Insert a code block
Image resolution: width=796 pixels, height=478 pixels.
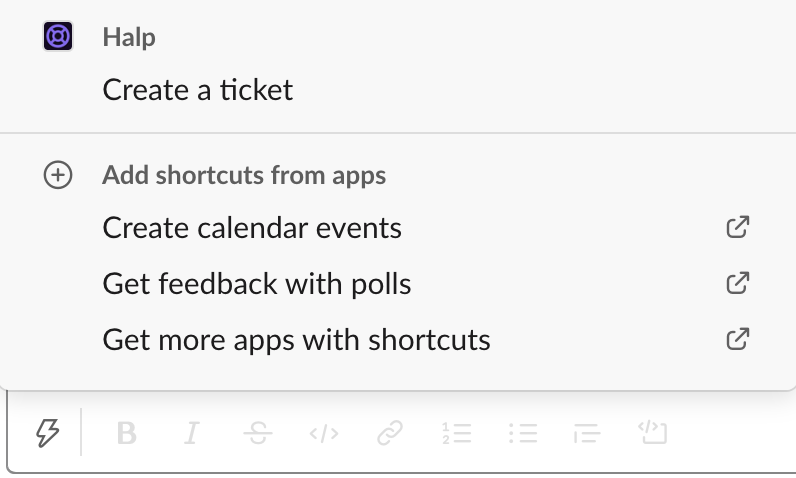(652, 432)
